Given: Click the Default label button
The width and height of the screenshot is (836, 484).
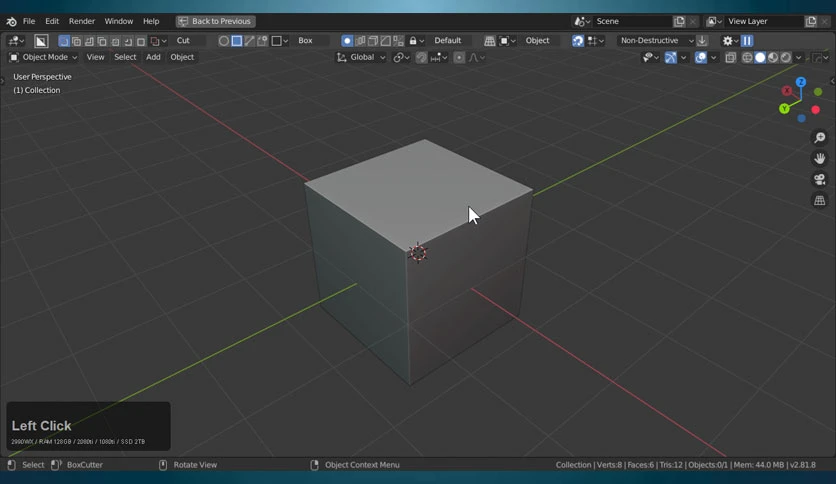Looking at the screenshot, I should (x=447, y=41).
